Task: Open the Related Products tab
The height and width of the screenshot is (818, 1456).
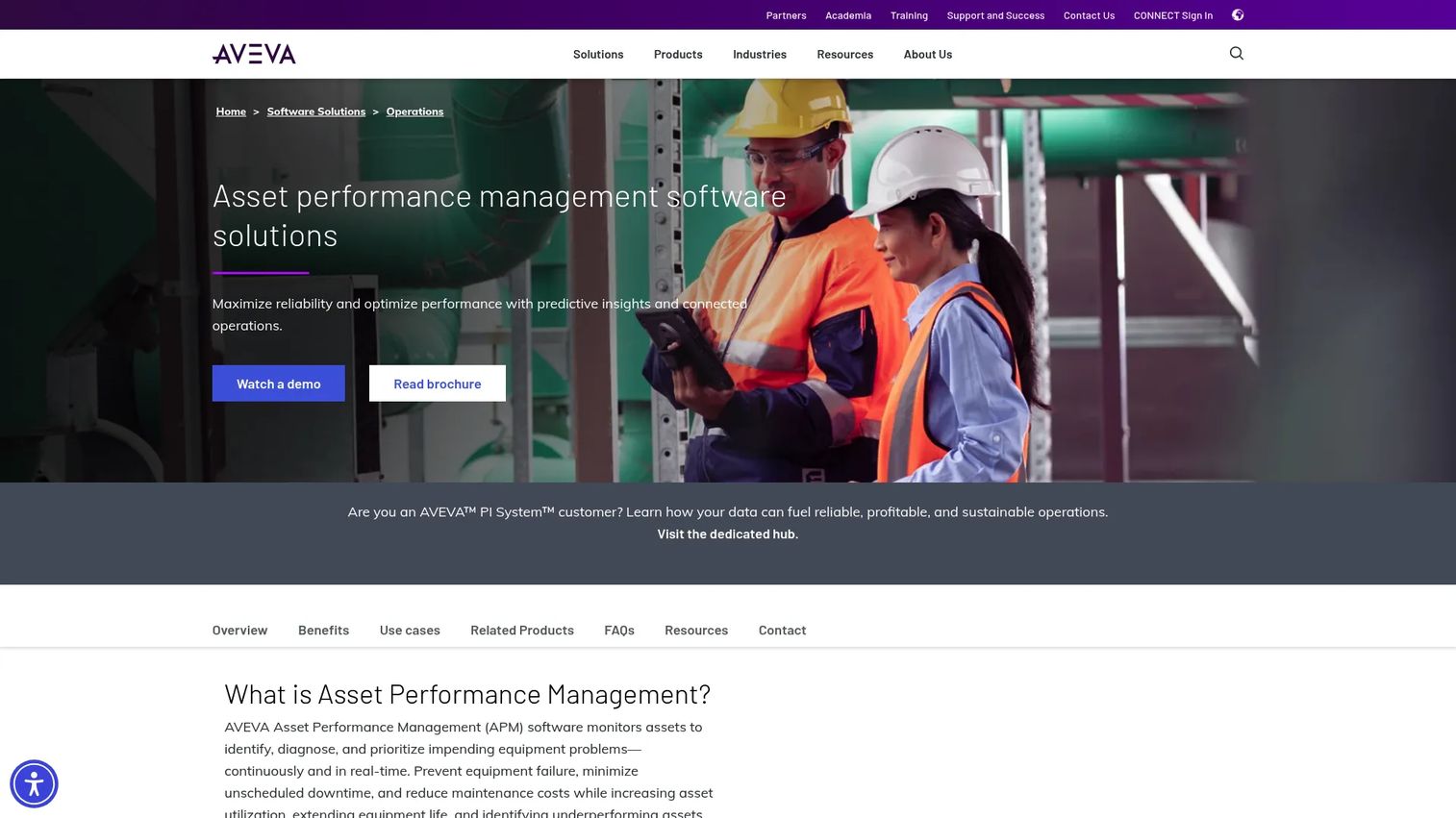Action: (522, 631)
